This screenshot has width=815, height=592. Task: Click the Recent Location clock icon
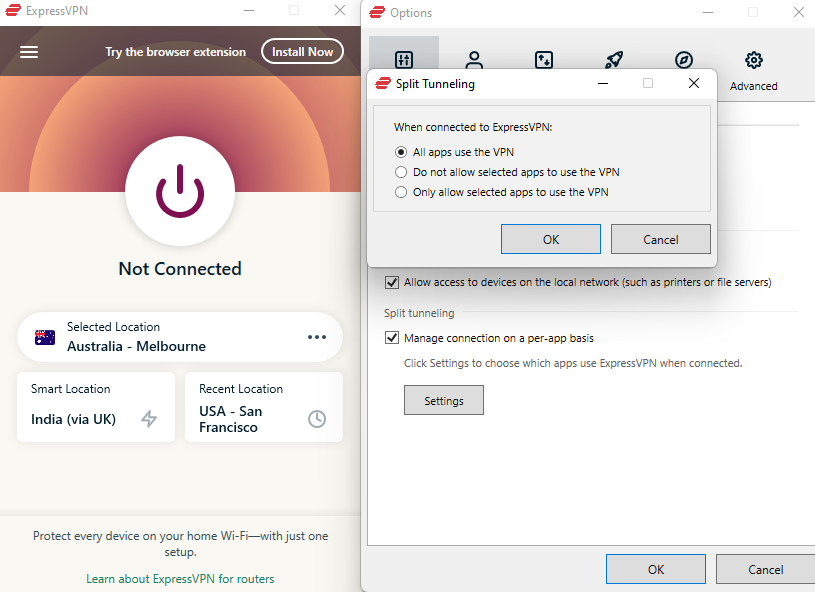click(x=317, y=419)
